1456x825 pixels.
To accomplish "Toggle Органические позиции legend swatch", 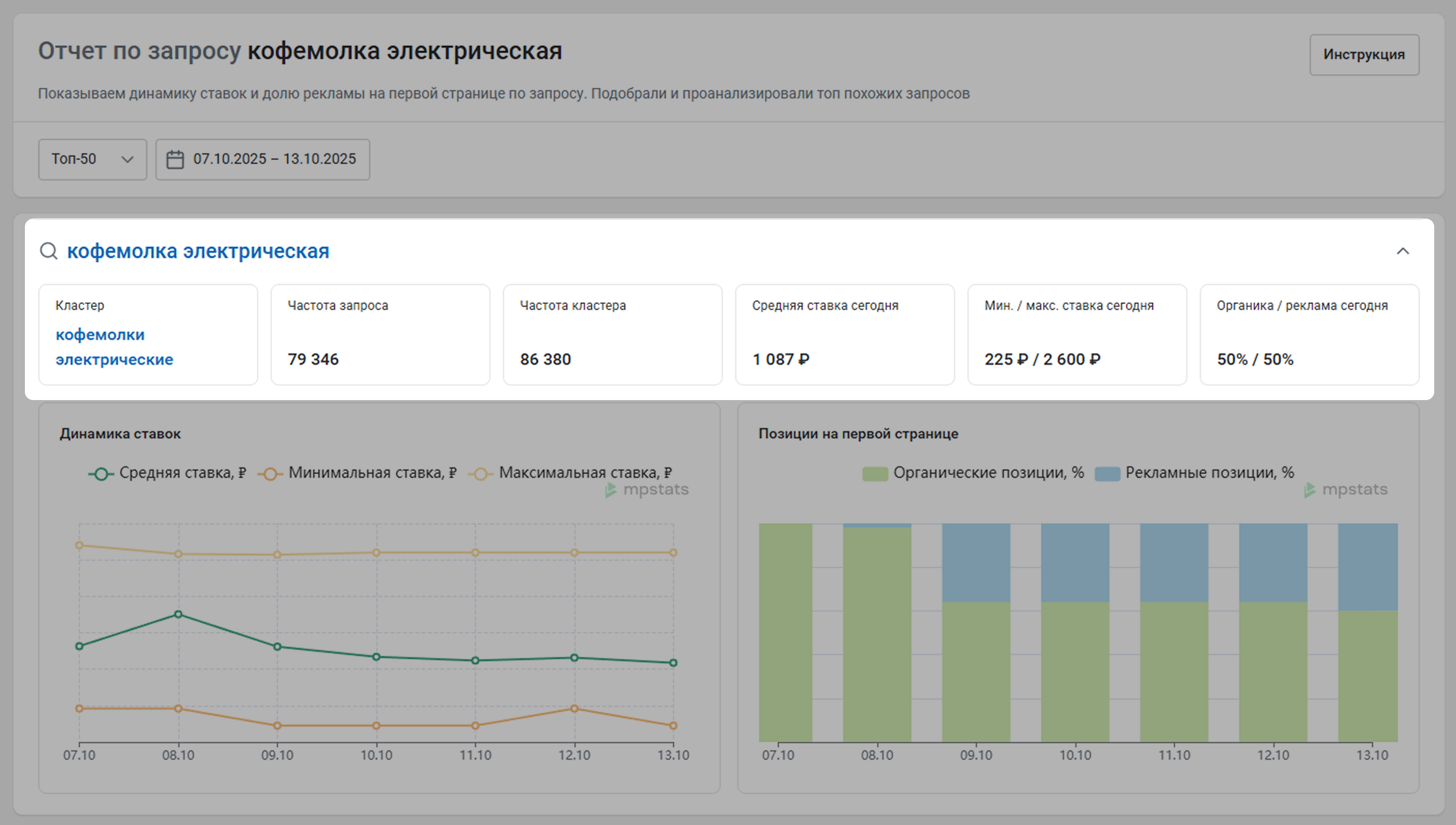I will coord(875,474).
